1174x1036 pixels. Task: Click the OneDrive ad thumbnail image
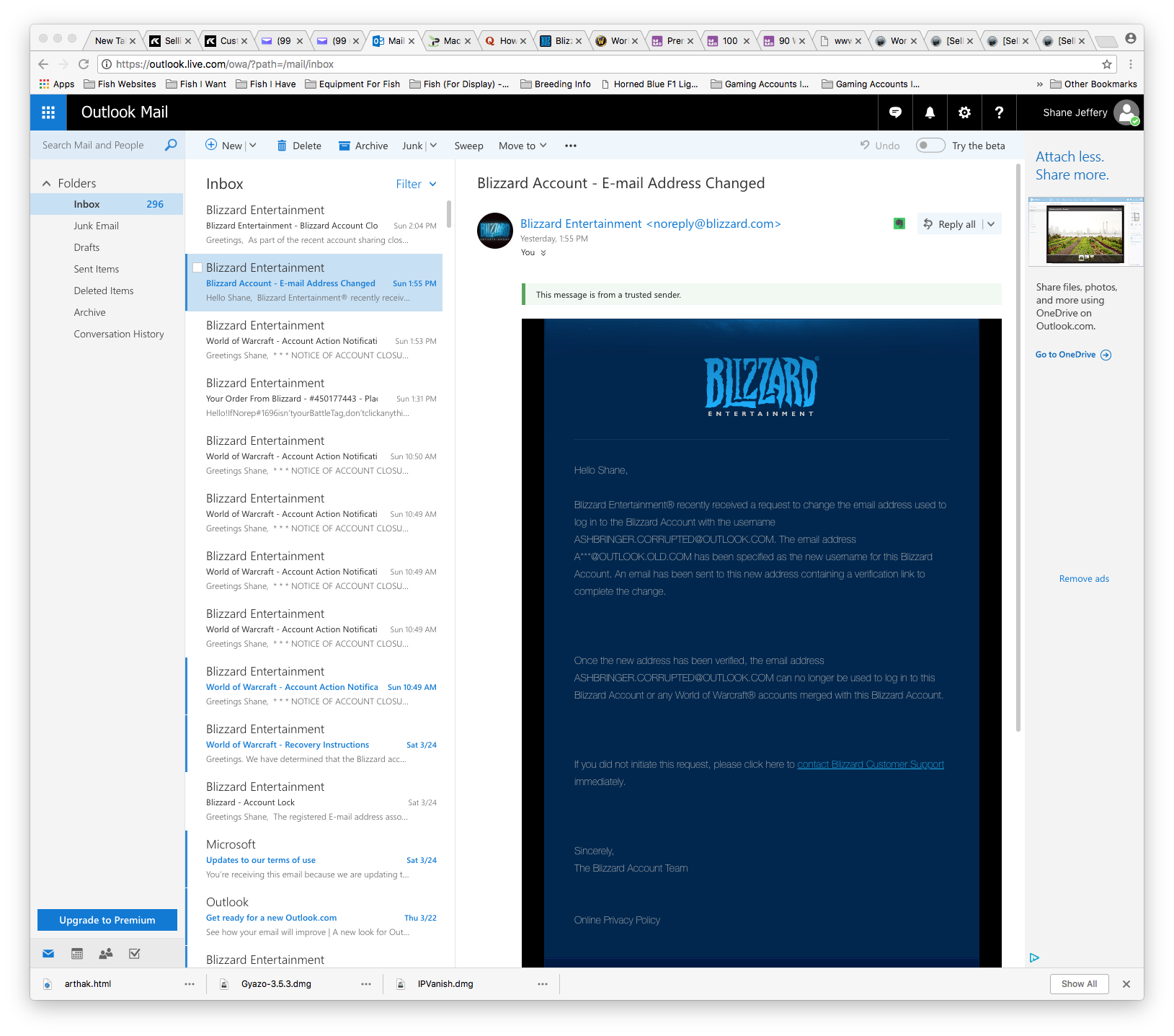1085,231
